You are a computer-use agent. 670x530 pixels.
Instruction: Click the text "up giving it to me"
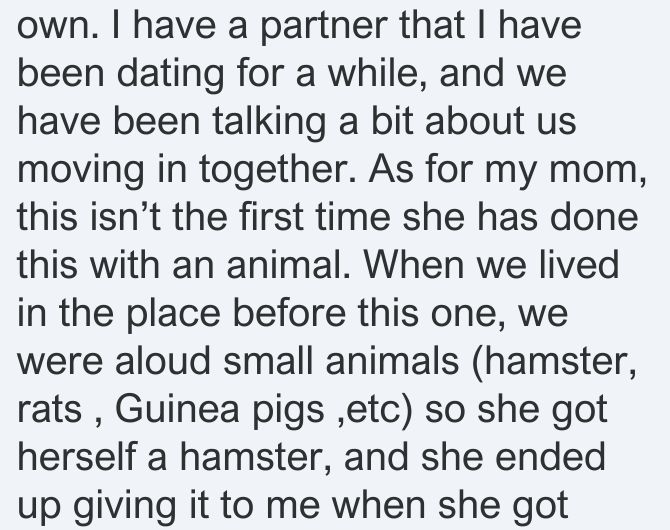click(168, 506)
